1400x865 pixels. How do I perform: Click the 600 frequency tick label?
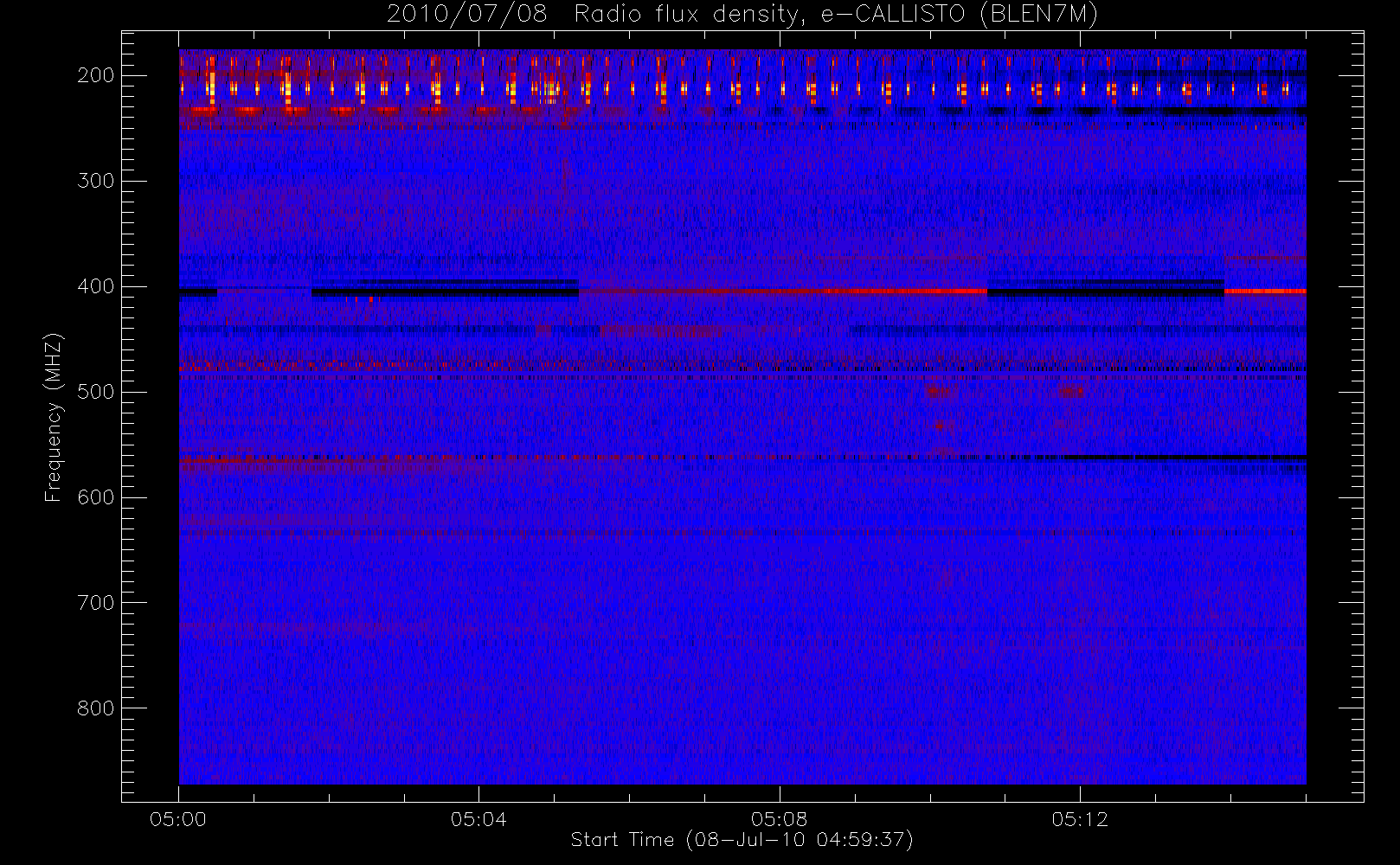(95, 497)
